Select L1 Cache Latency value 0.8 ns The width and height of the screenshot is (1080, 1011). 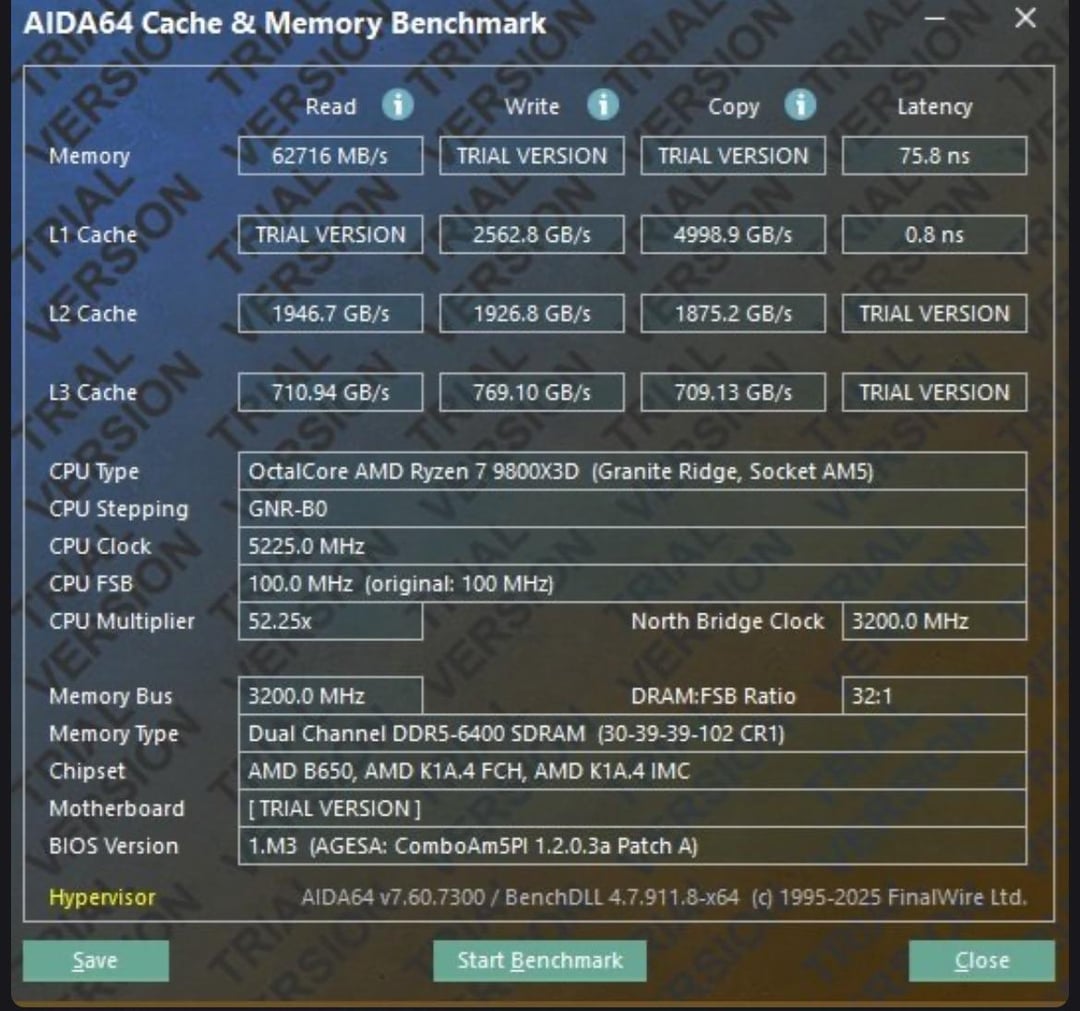click(934, 235)
